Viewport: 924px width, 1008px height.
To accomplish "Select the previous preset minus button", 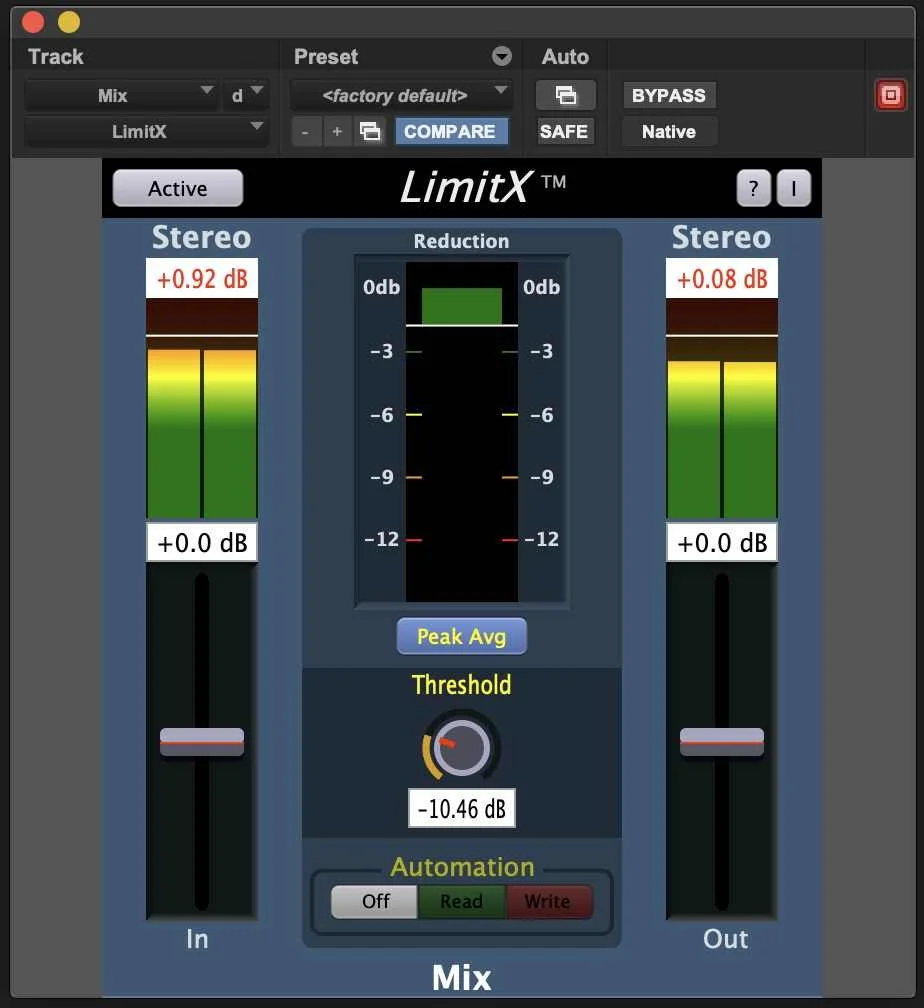I will pos(305,132).
